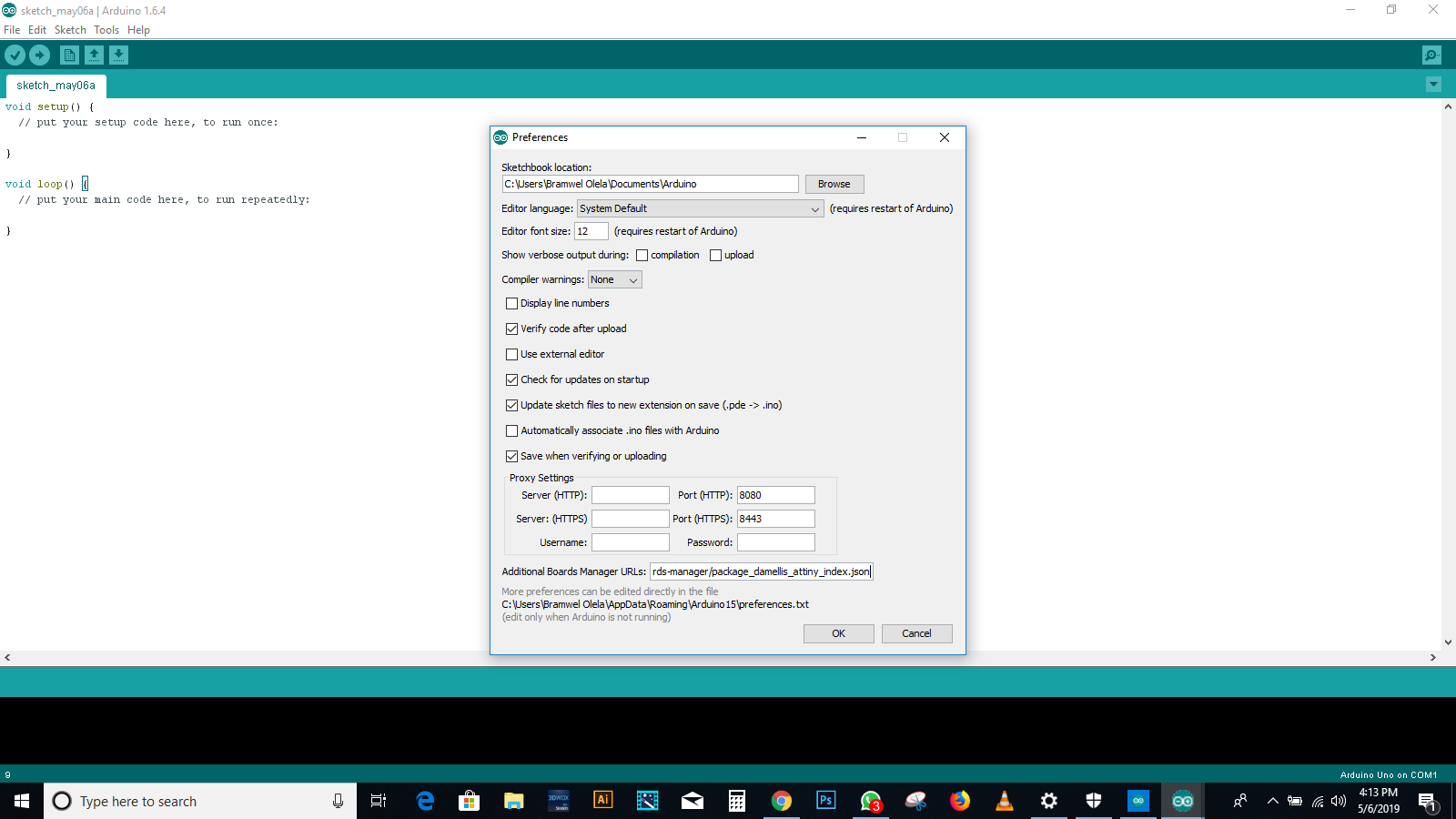Open Task View from the taskbar

point(379,801)
